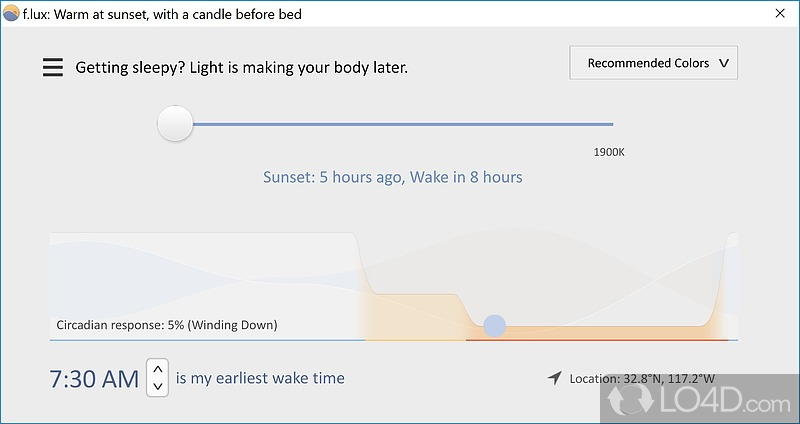
Task: Click the color temperature slider handle
Action: pyautogui.click(x=175, y=124)
